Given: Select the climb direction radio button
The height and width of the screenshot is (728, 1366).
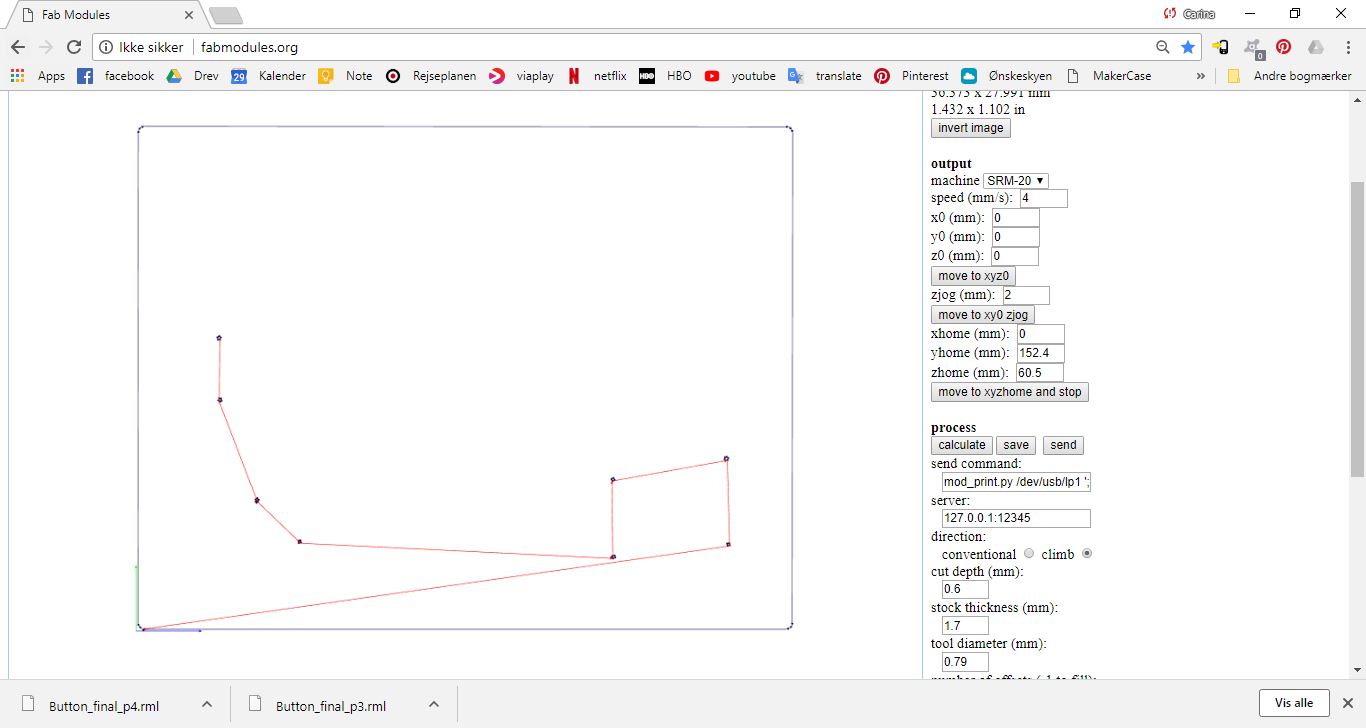Looking at the screenshot, I should point(1087,553).
